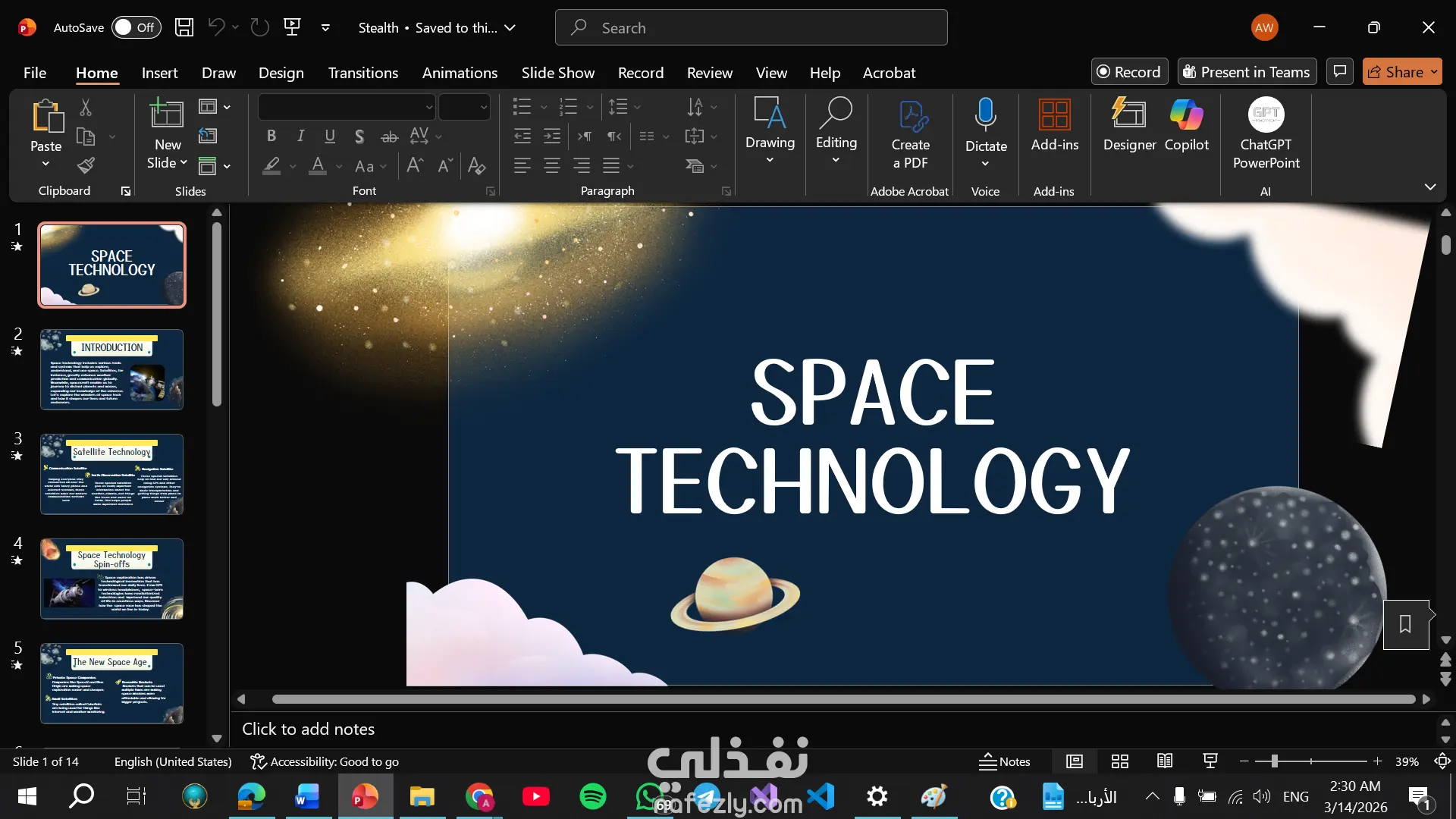Click the Copy icon in Clipboard group
1456x819 pixels.
(x=86, y=136)
